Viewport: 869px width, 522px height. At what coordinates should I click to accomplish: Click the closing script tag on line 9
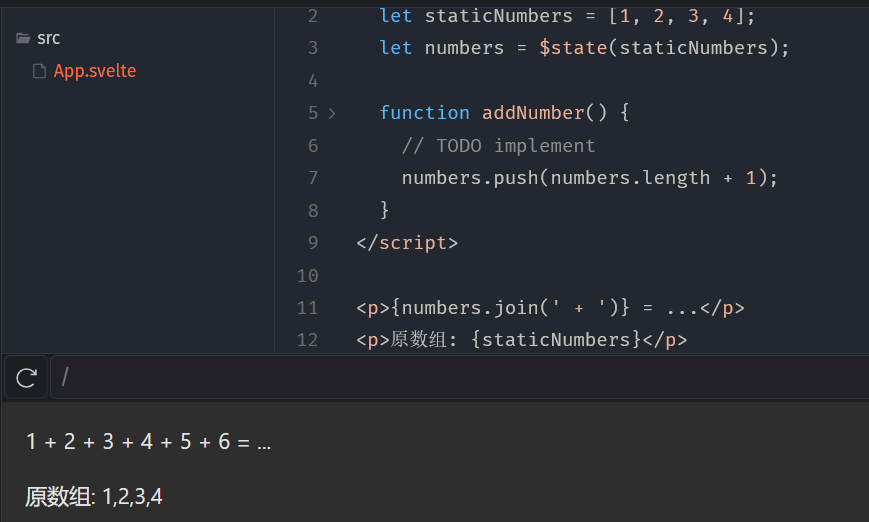coord(407,243)
